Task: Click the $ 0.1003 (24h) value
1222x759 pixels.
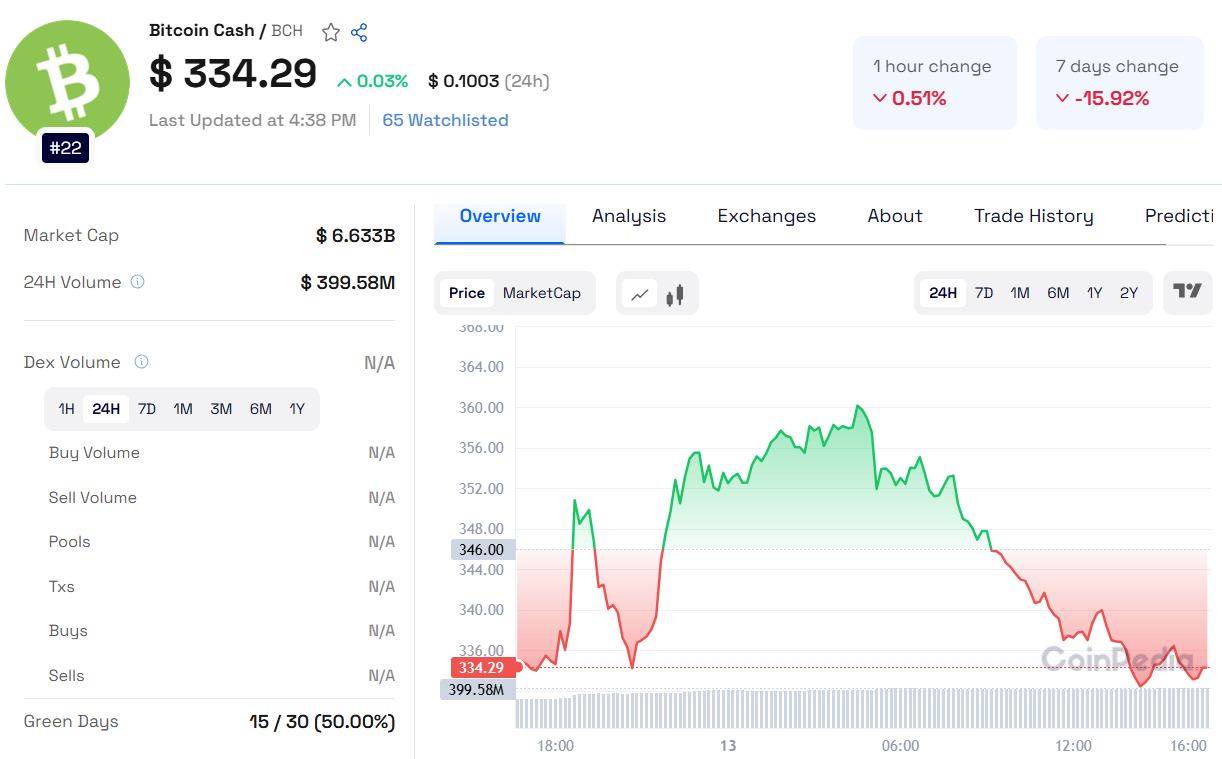Action: pyautogui.click(x=489, y=81)
